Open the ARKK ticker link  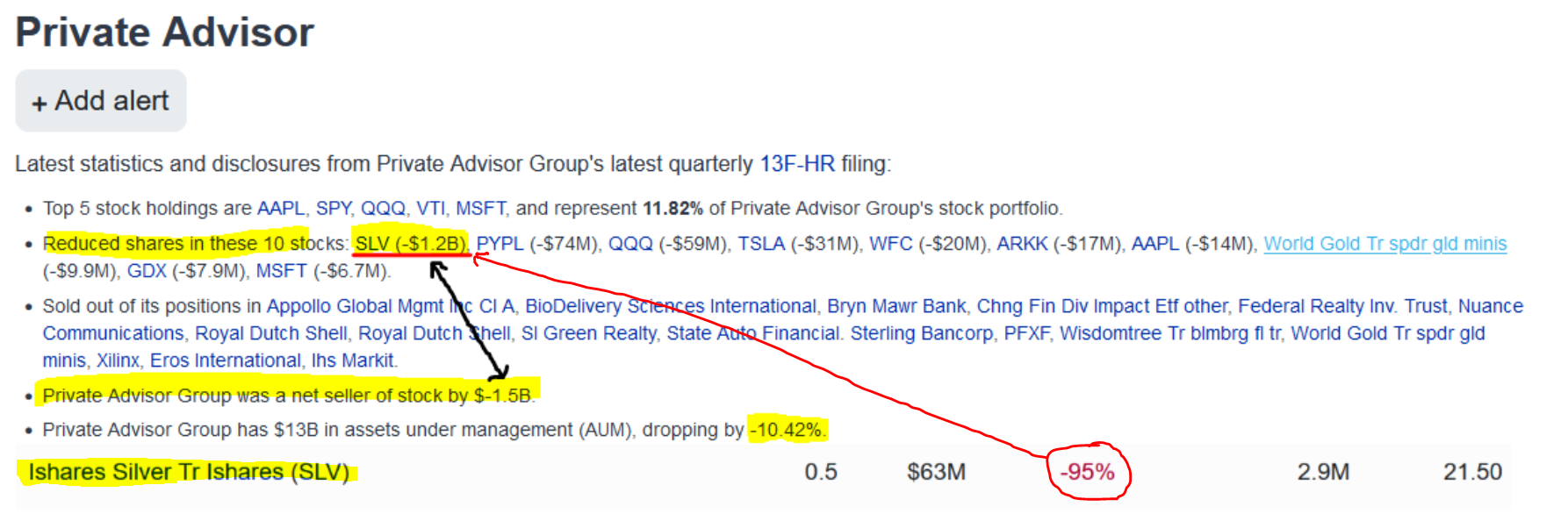tap(1022, 243)
